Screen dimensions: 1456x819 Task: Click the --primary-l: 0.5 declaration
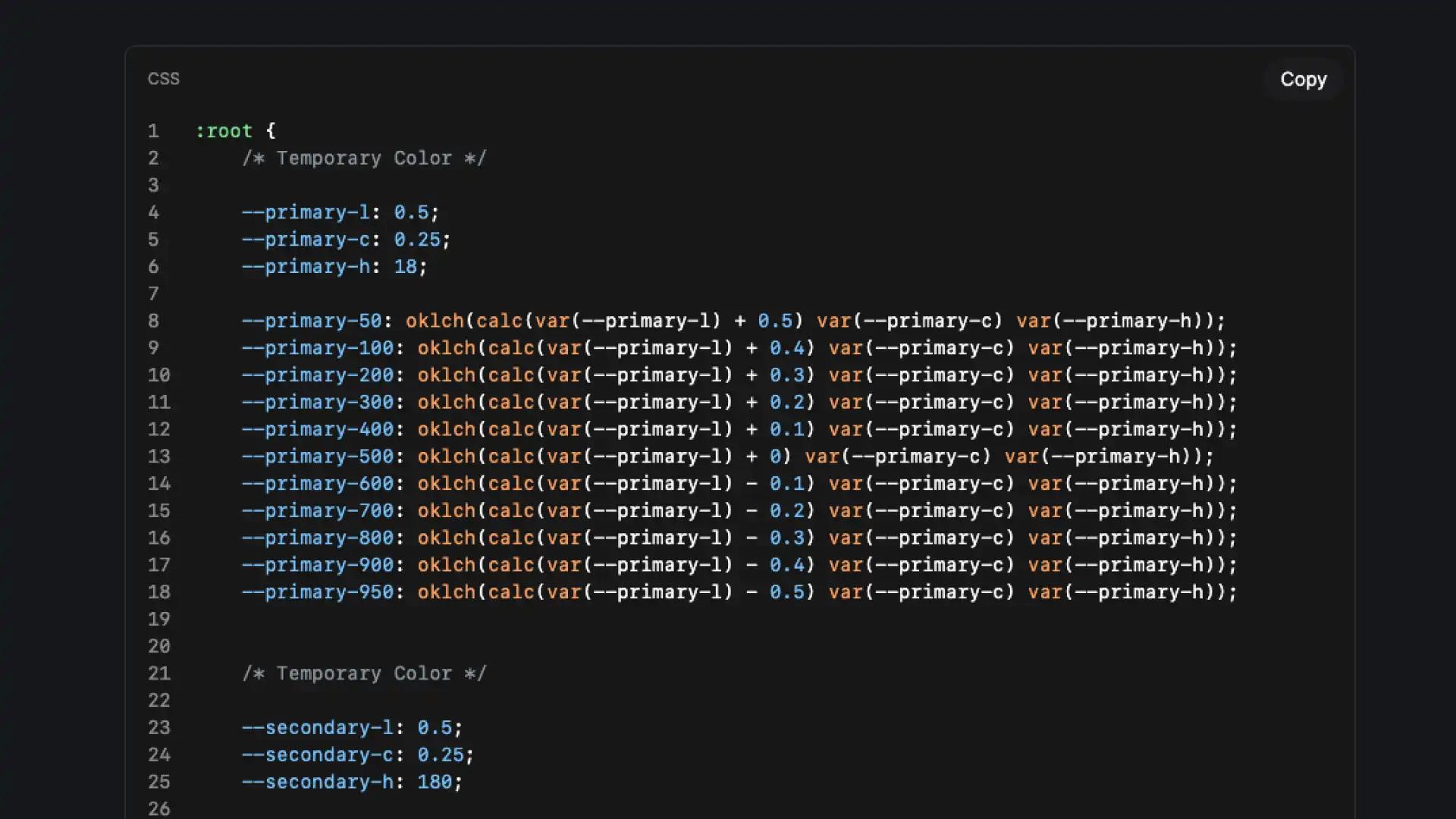tap(340, 212)
